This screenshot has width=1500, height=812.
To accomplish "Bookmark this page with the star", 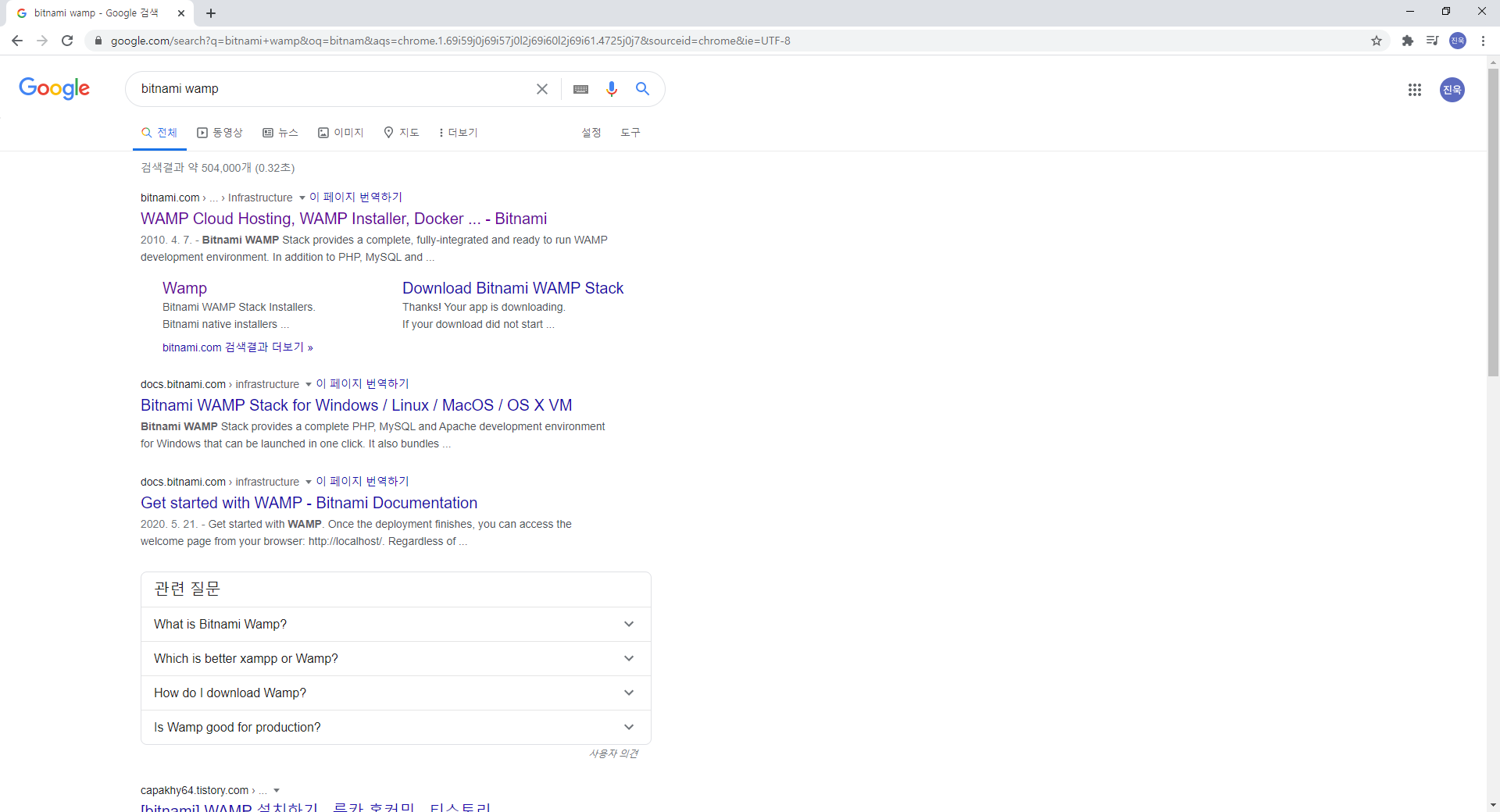I will click(x=1377, y=41).
